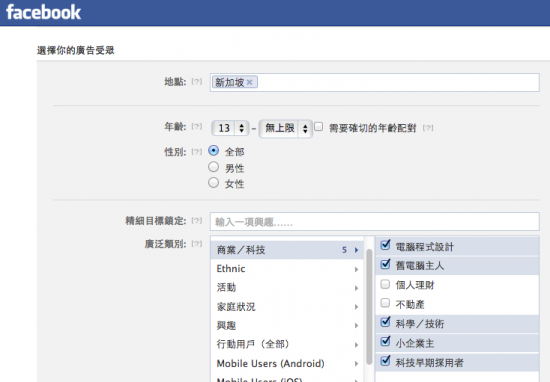Open help tooltip after 需要確切的年齡配對
The image size is (550, 382).
[428, 128]
